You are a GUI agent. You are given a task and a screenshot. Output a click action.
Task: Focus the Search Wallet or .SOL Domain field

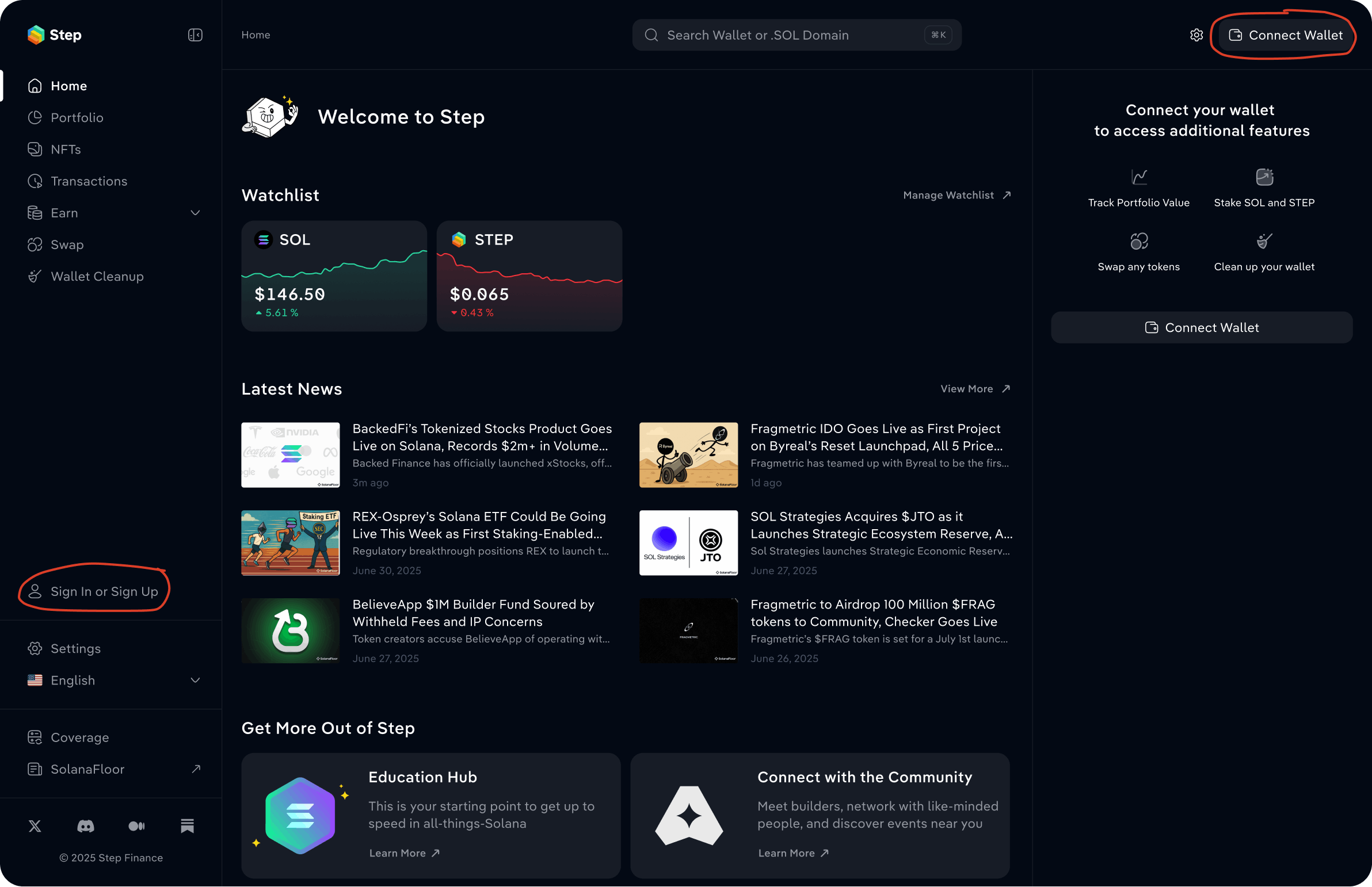click(796, 35)
